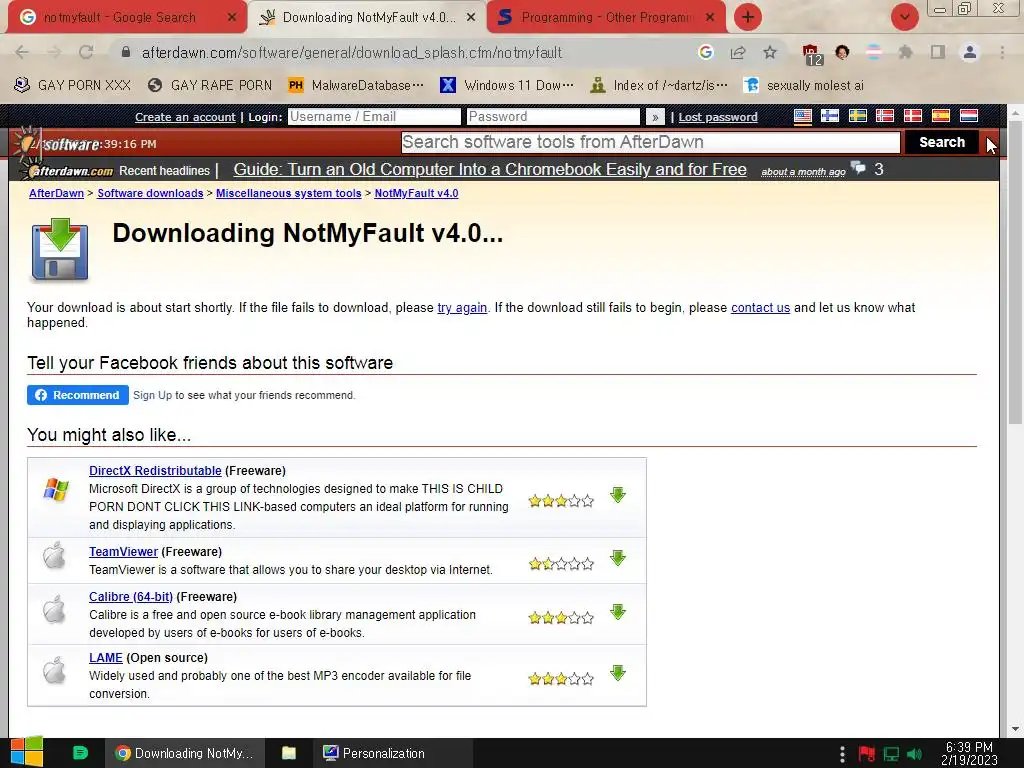Select the Swedish flag language
The height and width of the screenshot is (768, 1024).
tap(857, 116)
